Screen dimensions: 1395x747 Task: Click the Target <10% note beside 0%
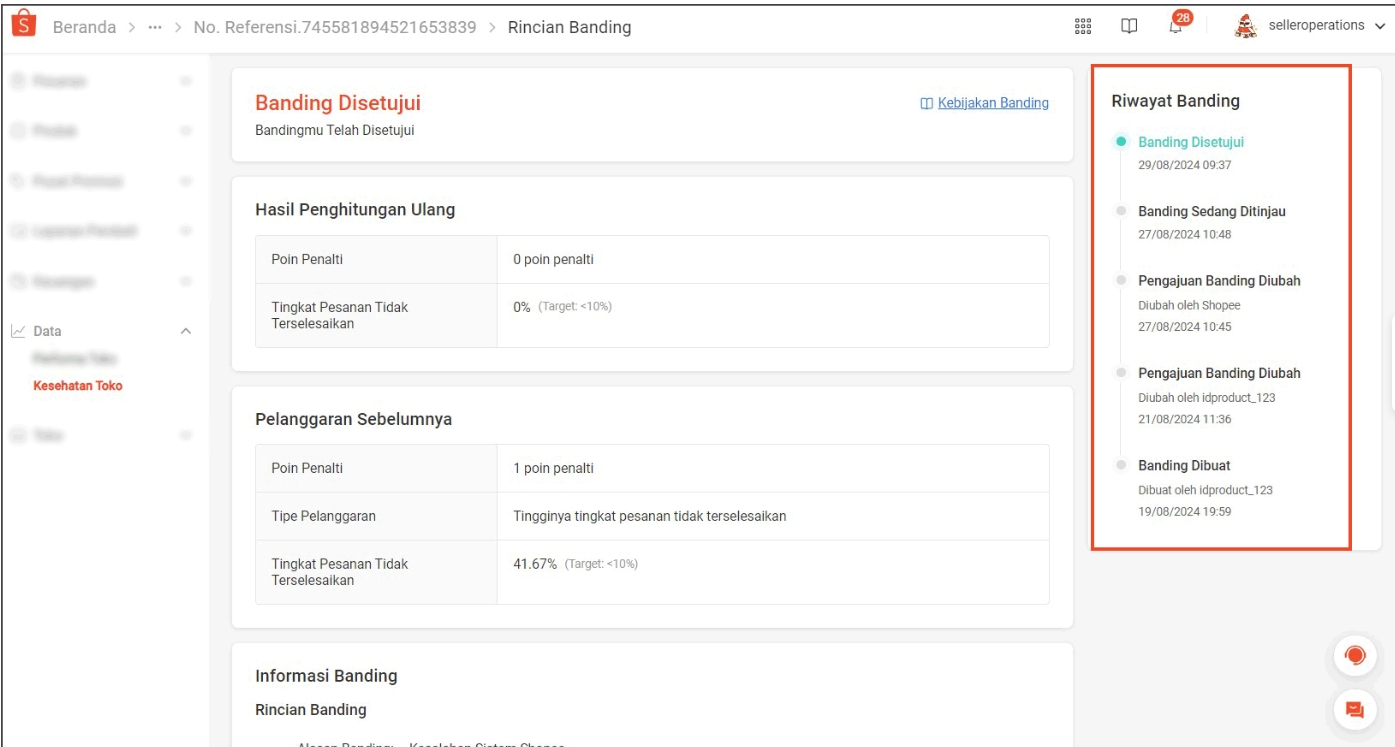click(575, 307)
